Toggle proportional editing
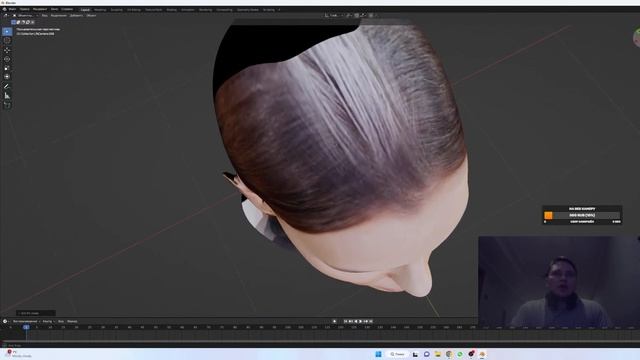 click(371, 16)
